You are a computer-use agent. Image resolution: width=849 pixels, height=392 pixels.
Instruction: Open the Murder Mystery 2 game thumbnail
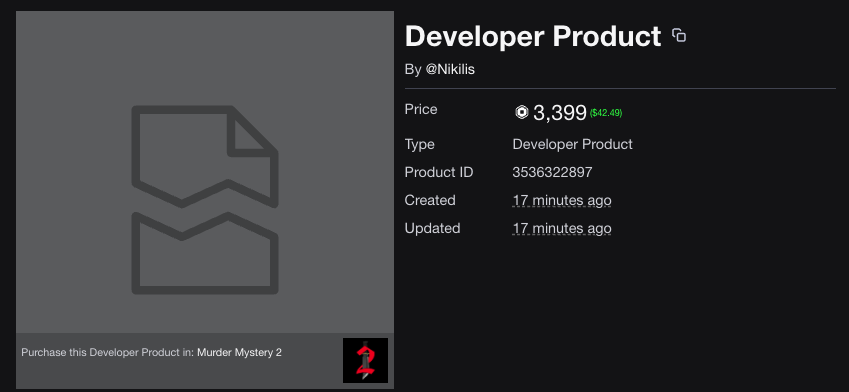pos(365,360)
